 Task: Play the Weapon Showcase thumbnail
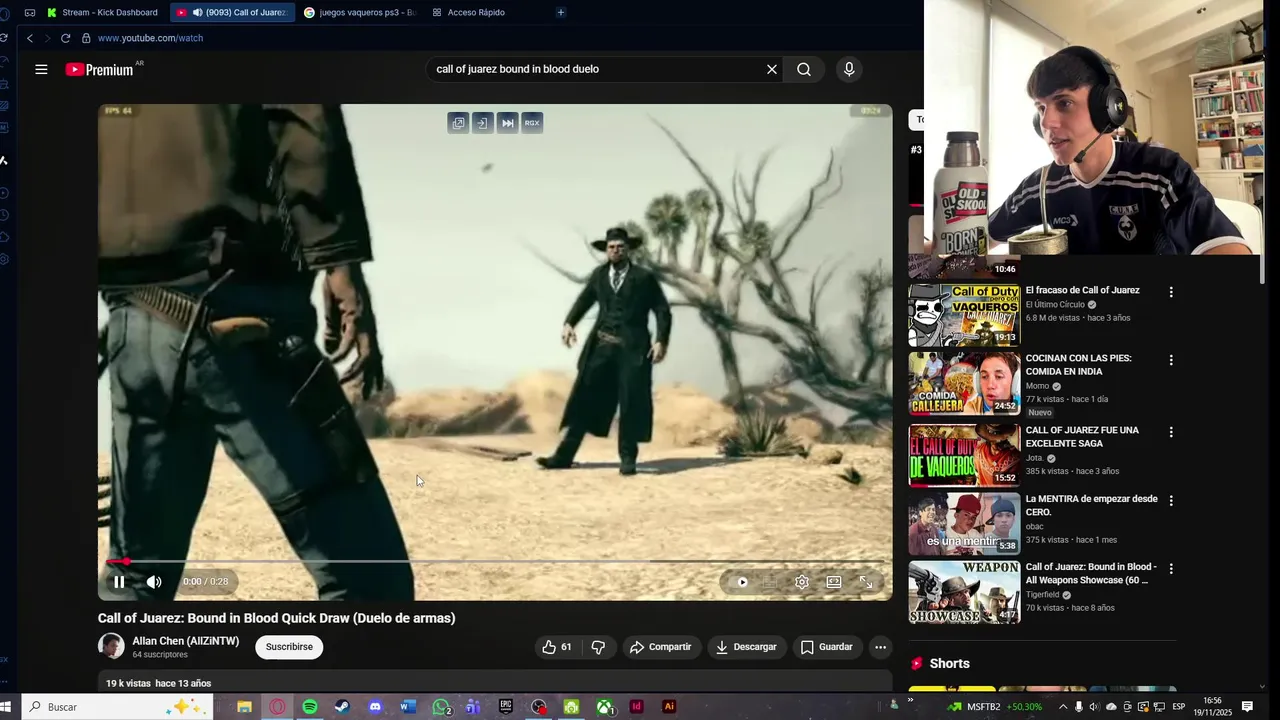coord(964,592)
